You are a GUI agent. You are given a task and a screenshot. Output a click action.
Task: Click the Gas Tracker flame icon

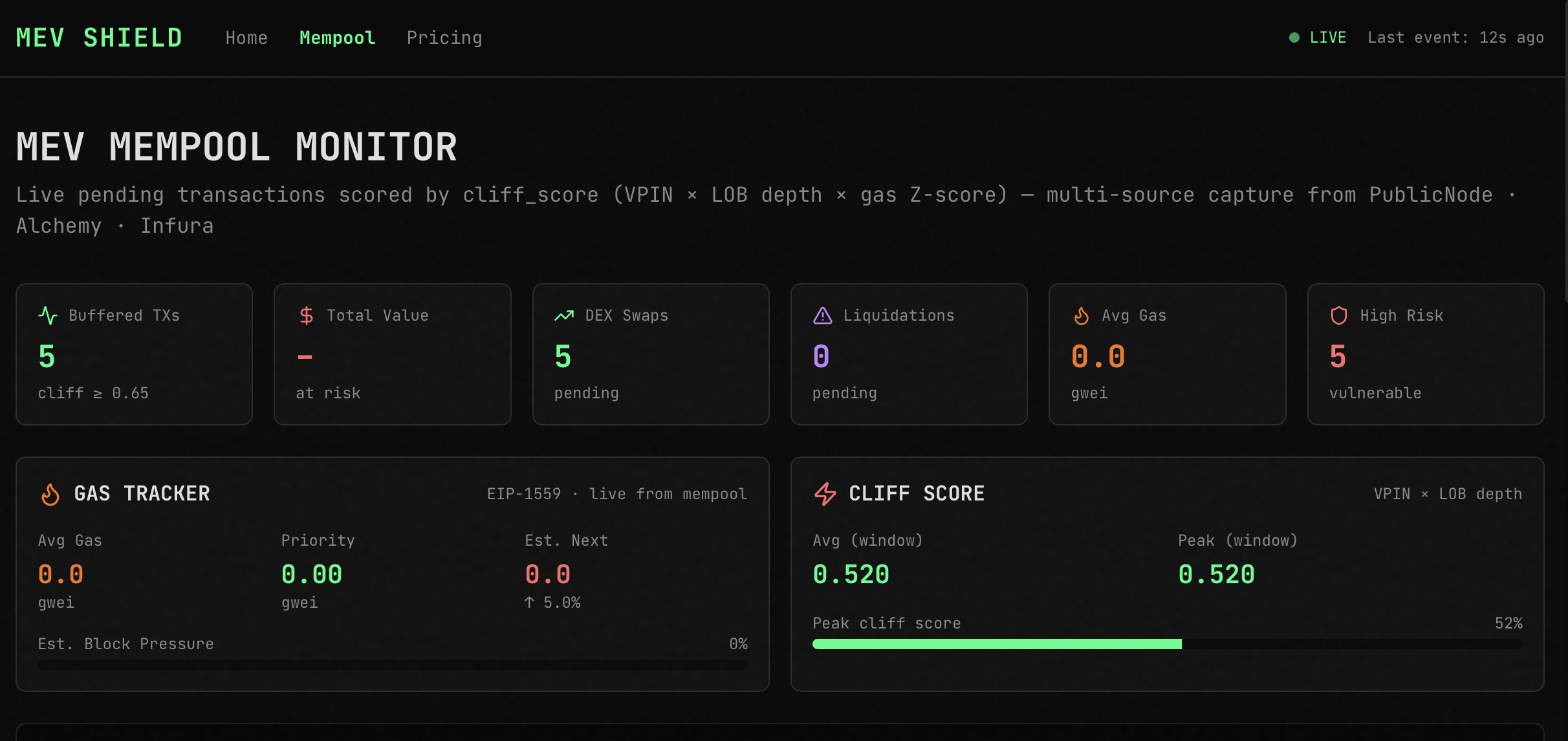(50, 494)
